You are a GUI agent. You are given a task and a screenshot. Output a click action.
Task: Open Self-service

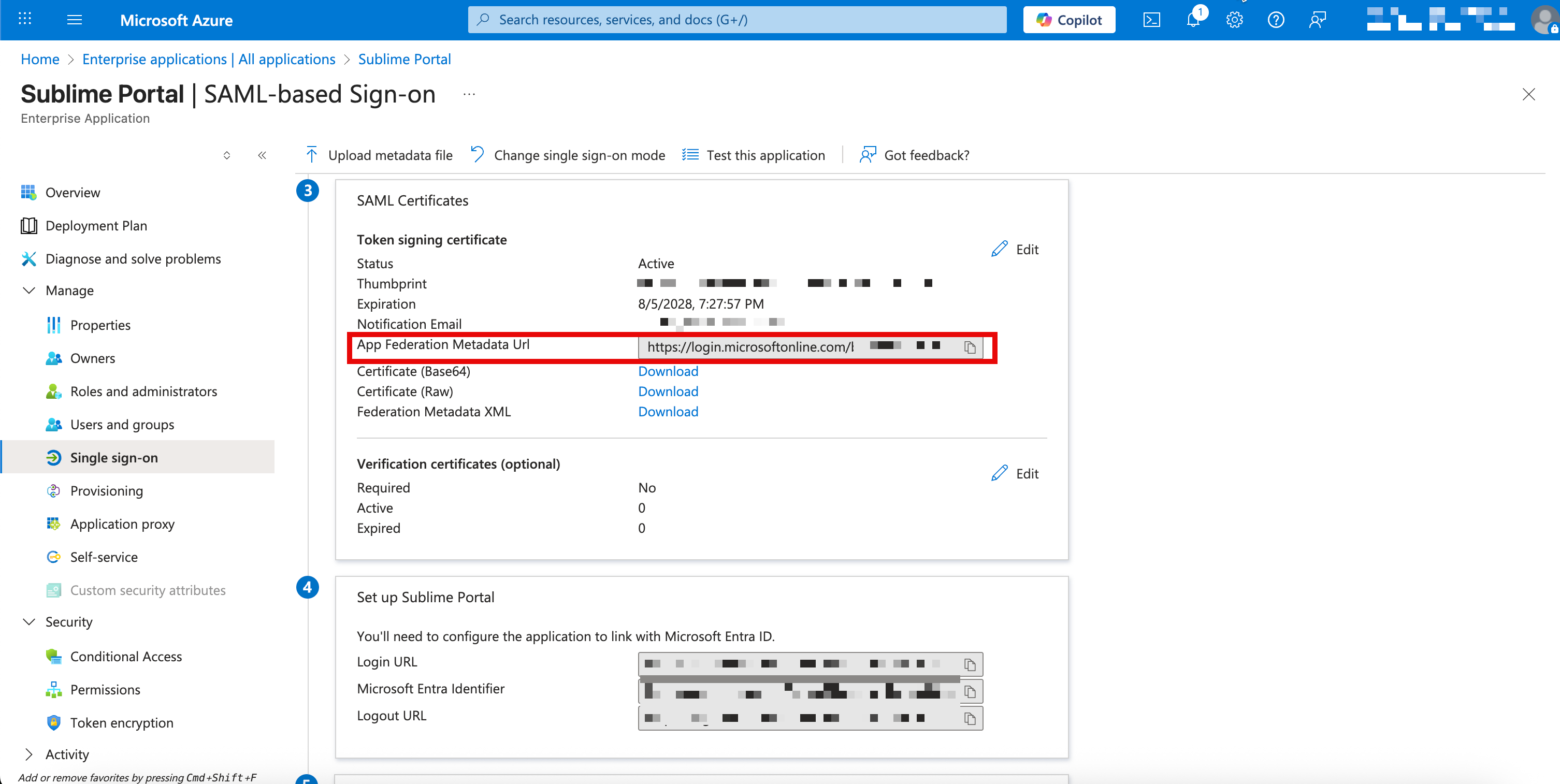tap(104, 557)
